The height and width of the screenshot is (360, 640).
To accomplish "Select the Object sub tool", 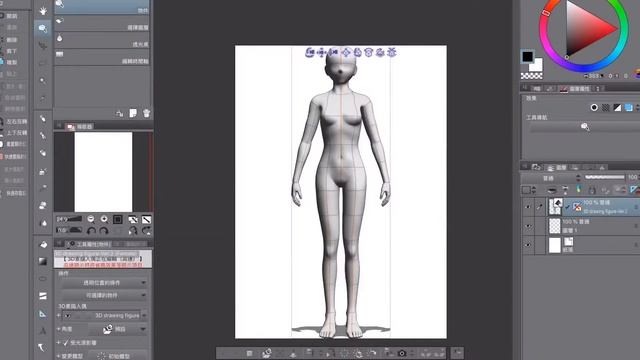I will 102,7.
